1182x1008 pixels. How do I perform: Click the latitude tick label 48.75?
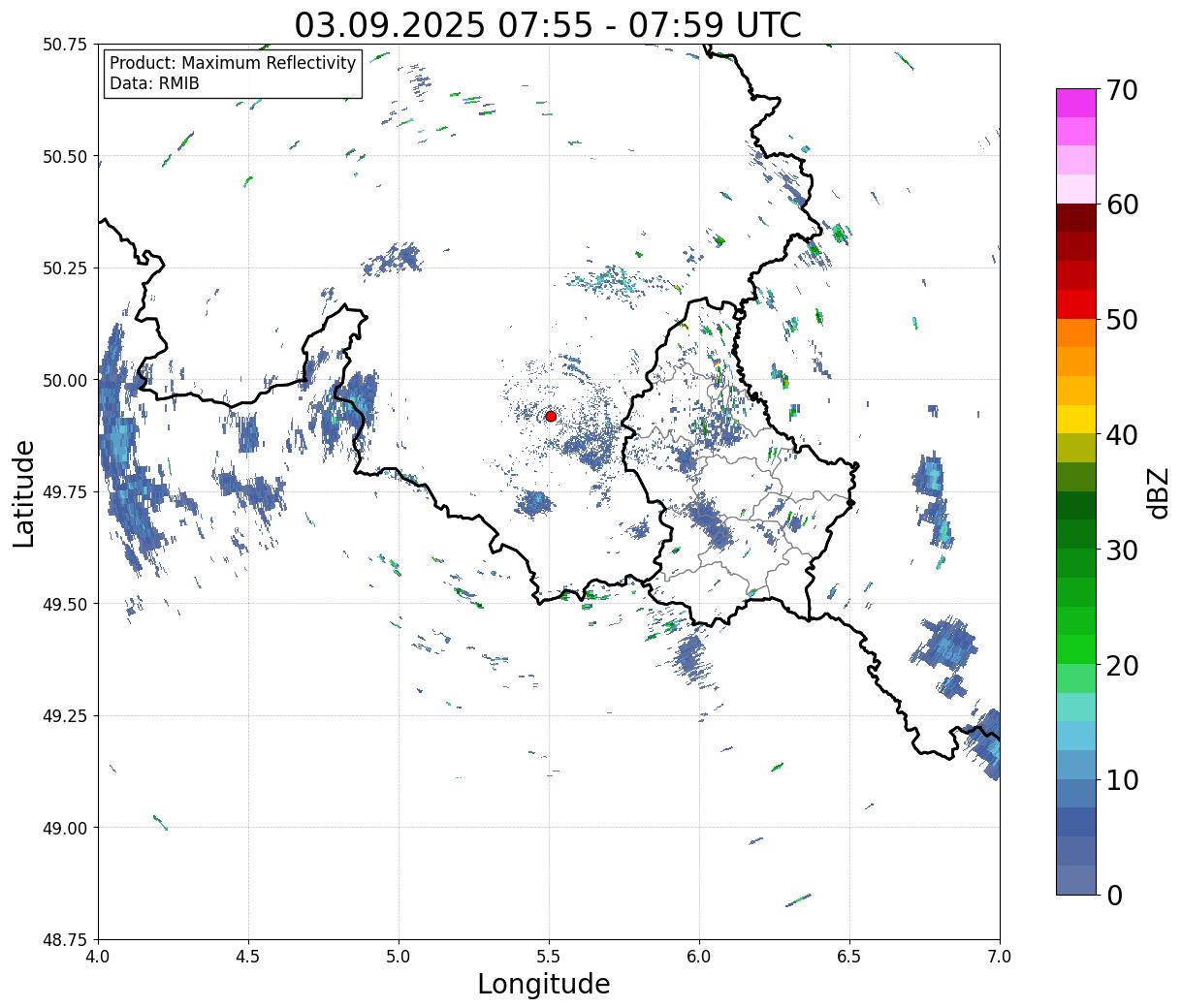[x=64, y=939]
